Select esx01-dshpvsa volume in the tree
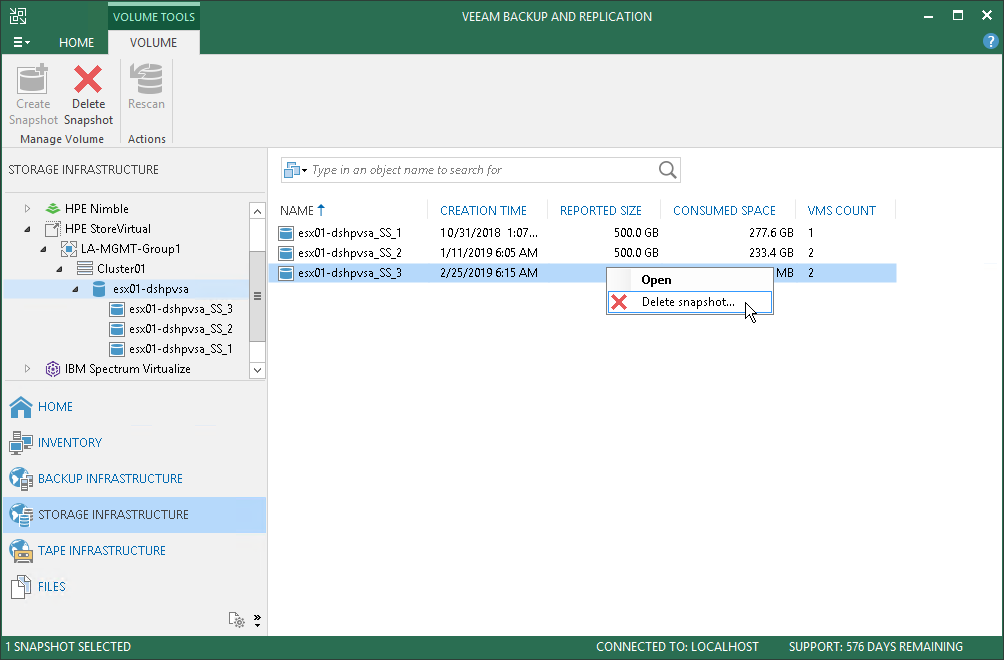 (x=150, y=289)
